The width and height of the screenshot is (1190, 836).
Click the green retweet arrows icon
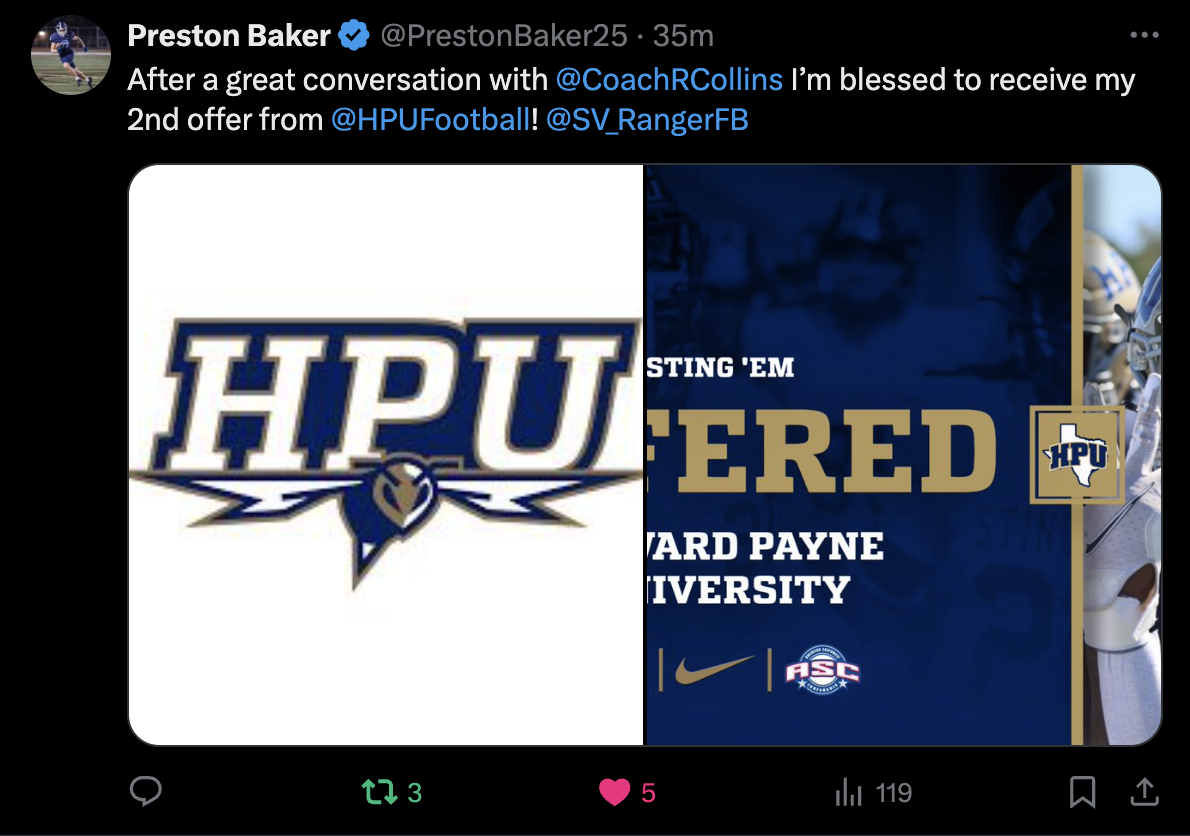pyautogui.click(x=379, y=792)
